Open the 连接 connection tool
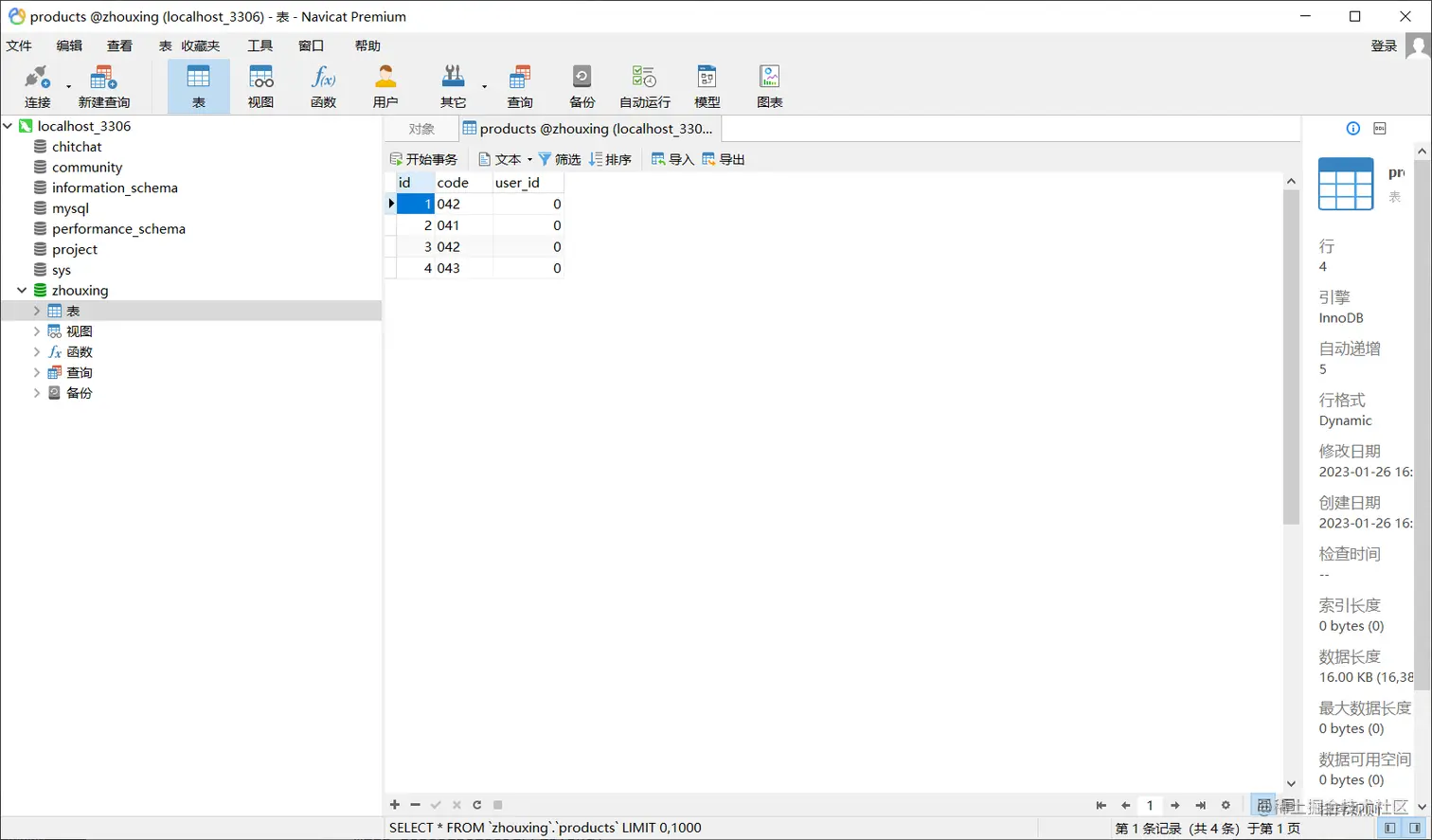Image resolution: width=1432 pixels, height=840 pixels. [x=38, y=86]
